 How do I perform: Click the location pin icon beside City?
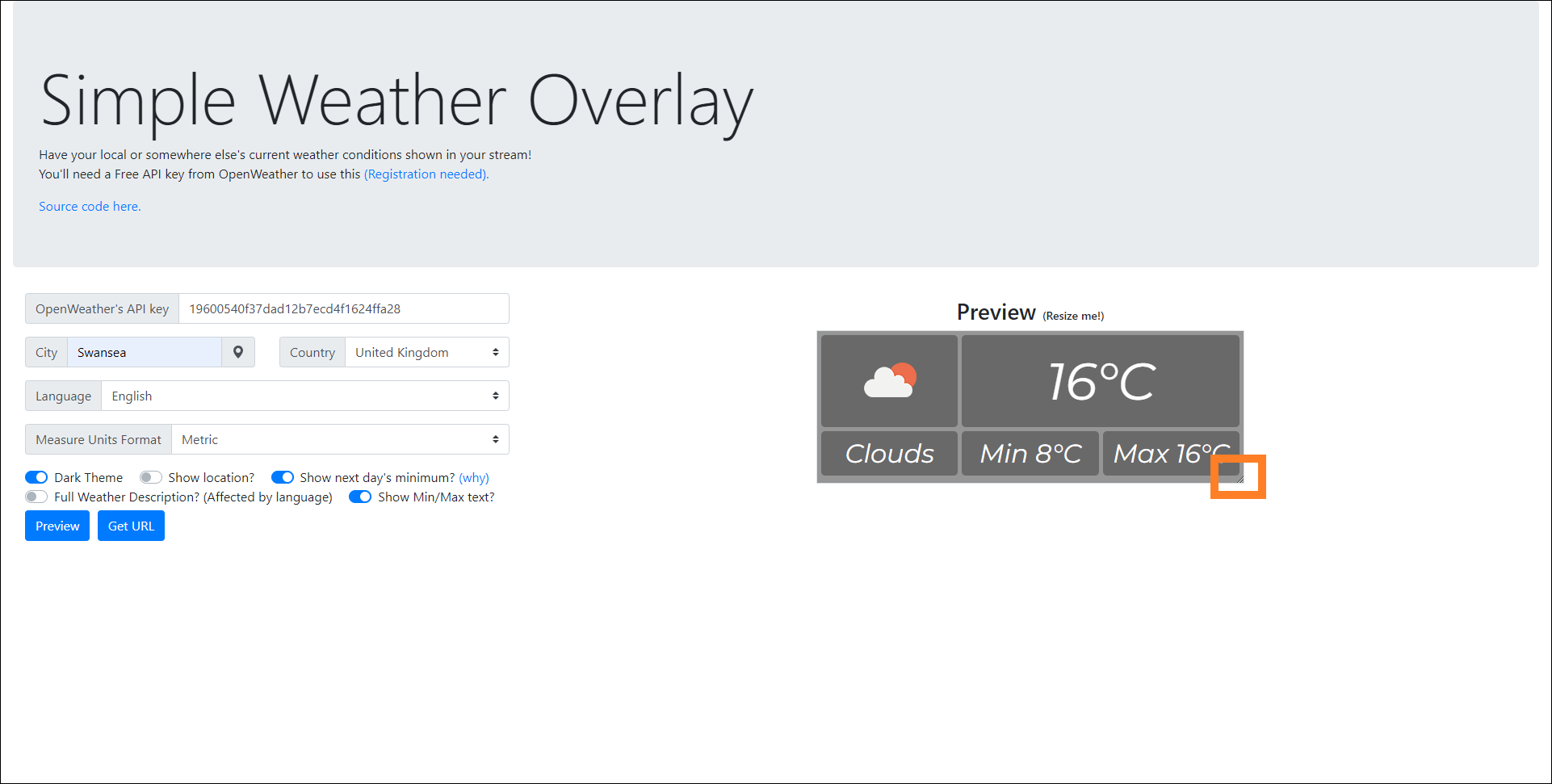[x=238, y=352]
